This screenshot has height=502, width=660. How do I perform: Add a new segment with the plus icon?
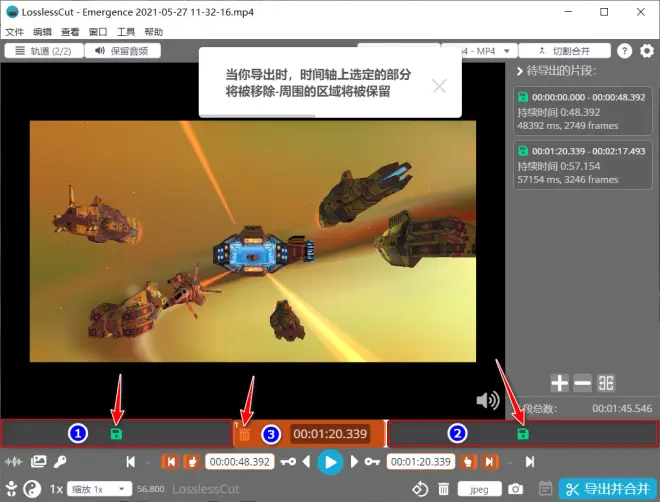559,383
